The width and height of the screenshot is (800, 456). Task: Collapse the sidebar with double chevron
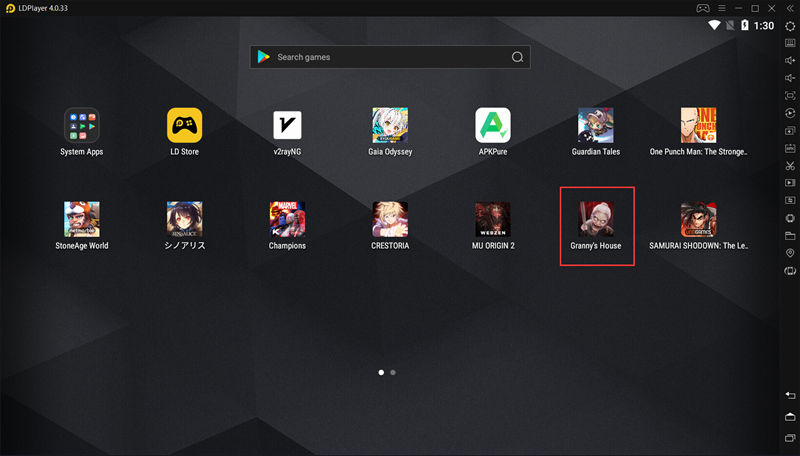(x=790, y=8)
